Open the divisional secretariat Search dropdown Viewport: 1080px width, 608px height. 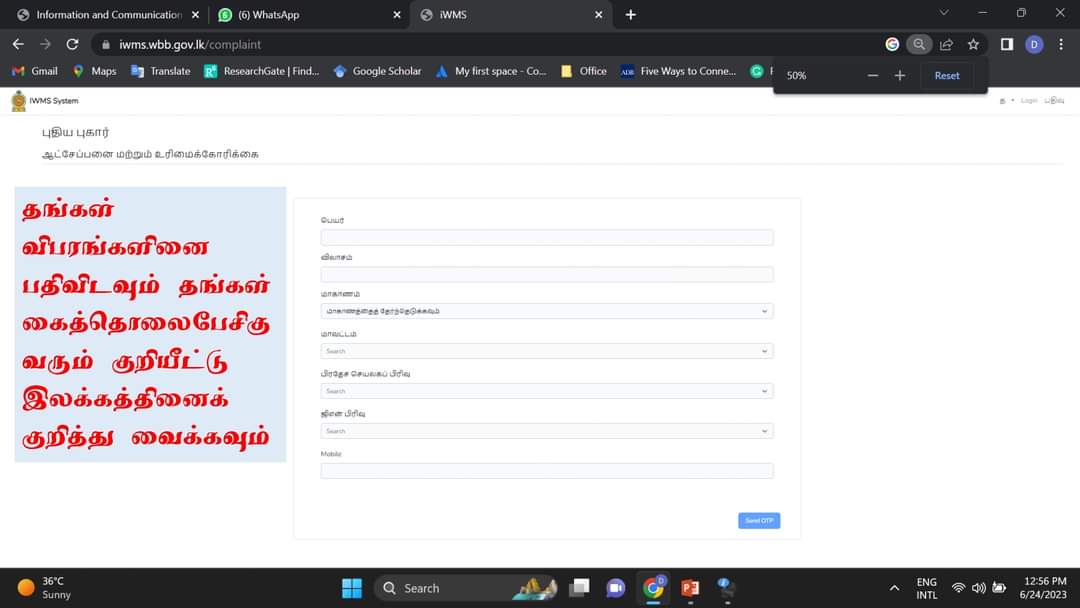tap(547, 391)
